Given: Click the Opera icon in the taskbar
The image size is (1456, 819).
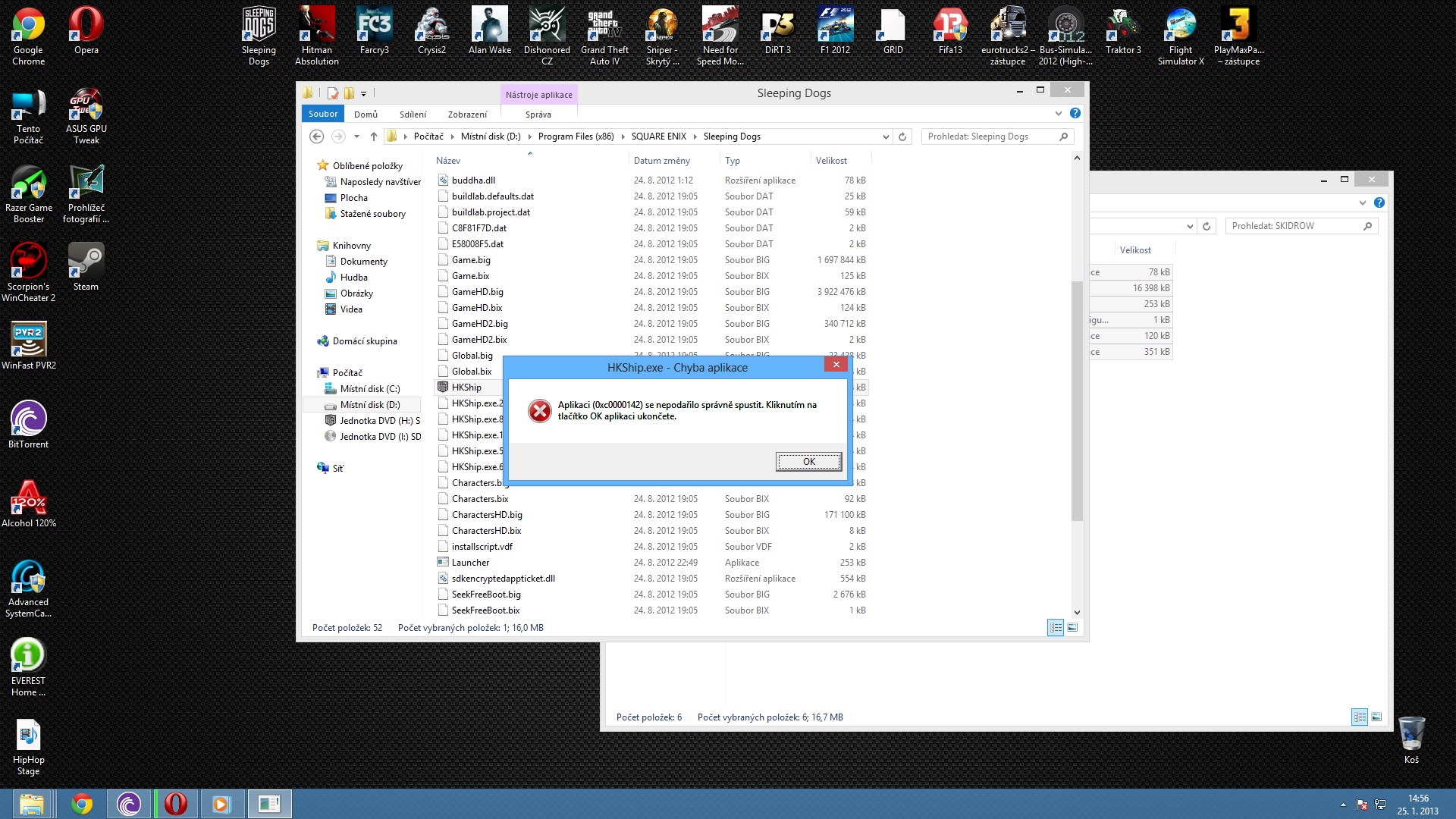Looking at the screenshot, I should coord(175,804).
